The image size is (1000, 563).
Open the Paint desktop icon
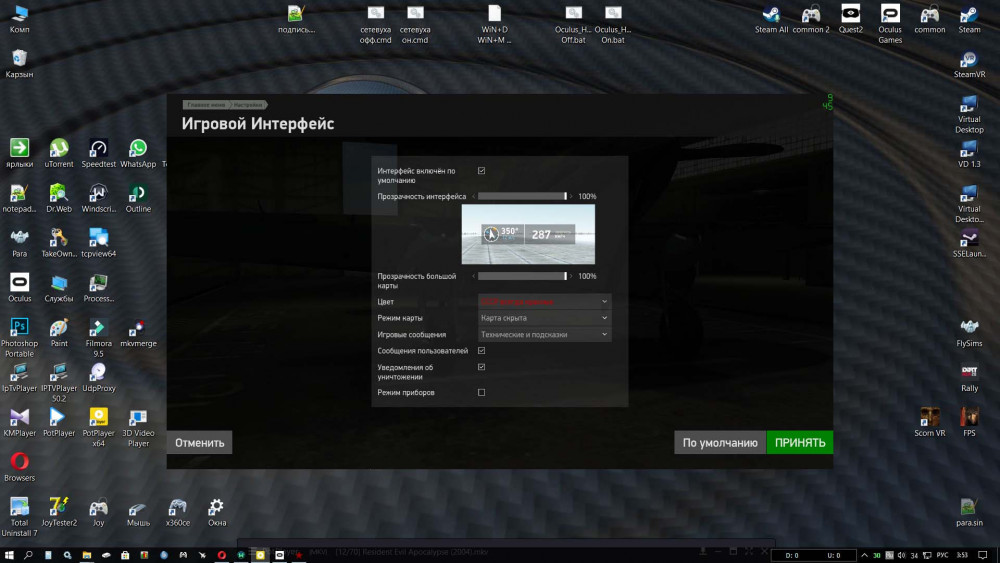coord(59,332)
